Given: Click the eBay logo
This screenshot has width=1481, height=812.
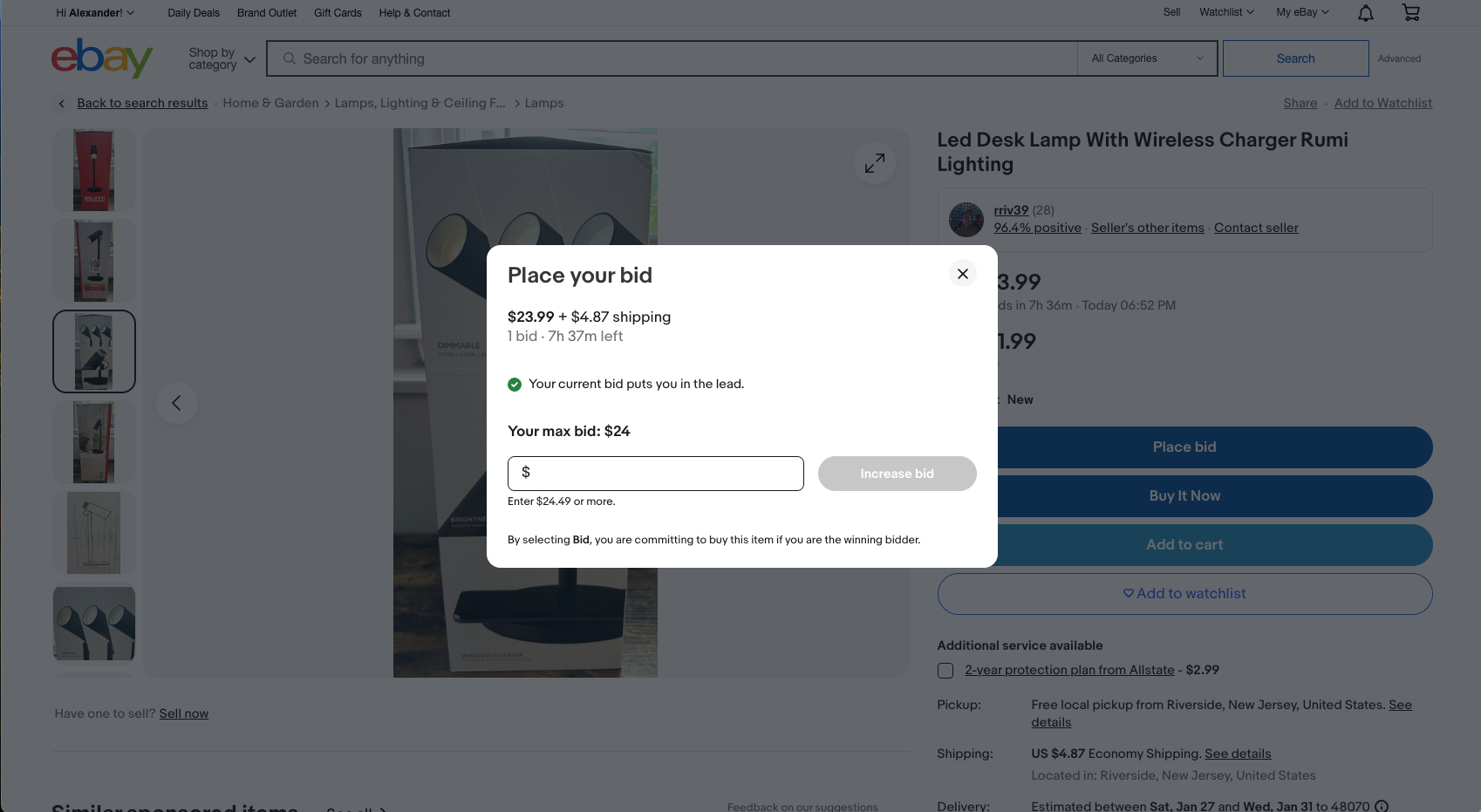Looking at the screenshot, I should point(102,58).
